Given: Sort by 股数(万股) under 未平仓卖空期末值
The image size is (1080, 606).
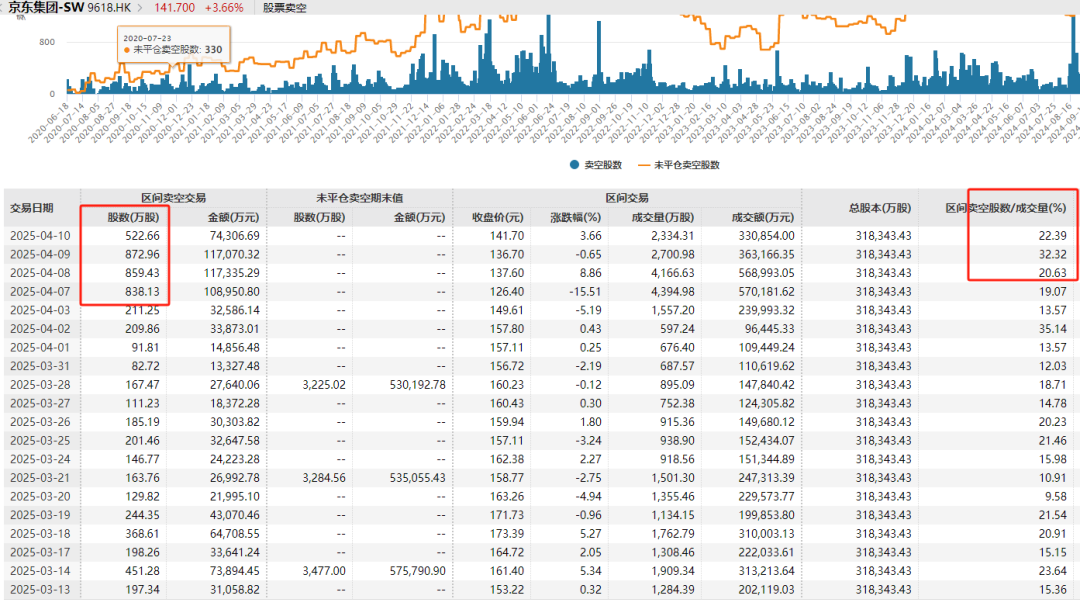Looking at the screenshot, I should (x=320, y=218).
